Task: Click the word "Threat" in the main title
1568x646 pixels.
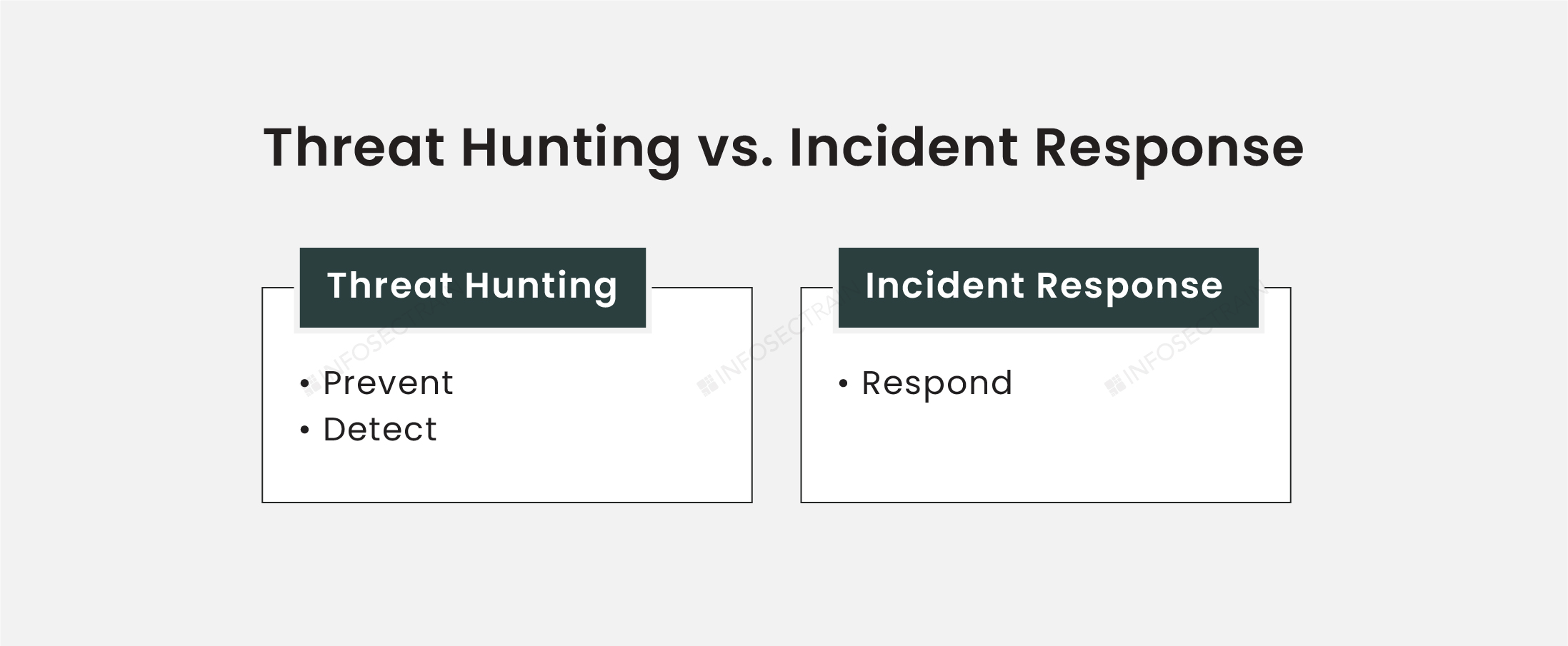Action: coord(354,148)
